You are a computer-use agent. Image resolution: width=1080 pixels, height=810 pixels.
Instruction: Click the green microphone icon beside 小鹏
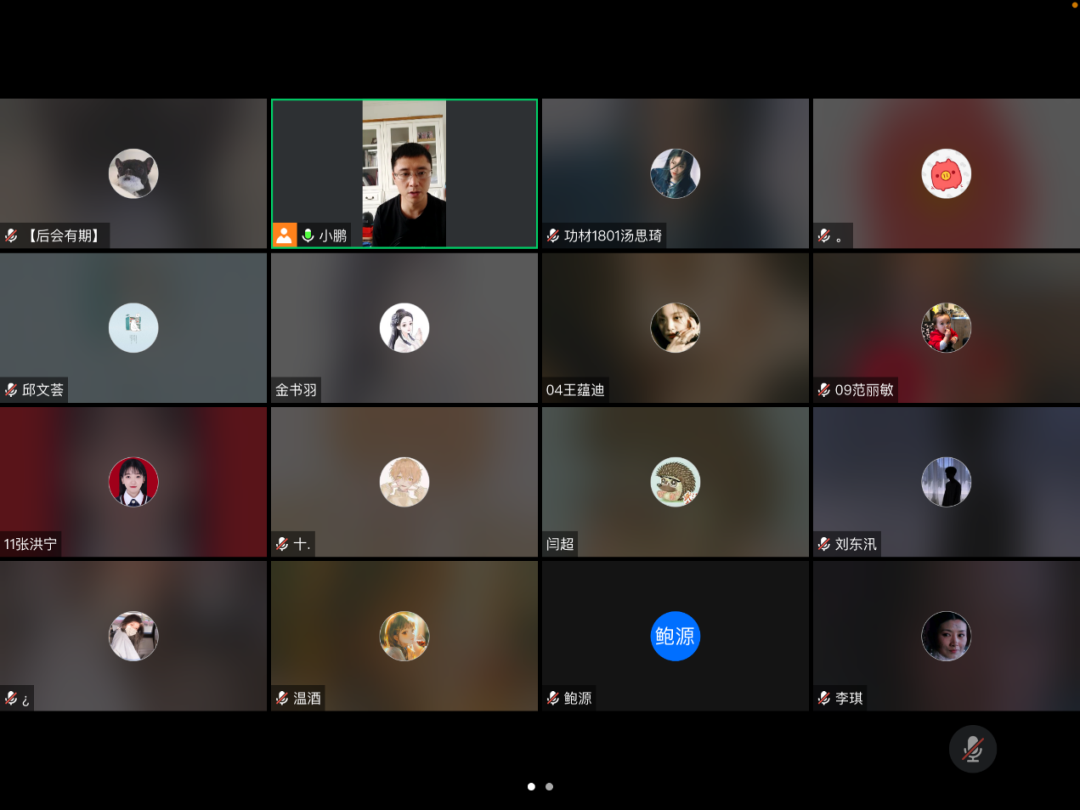pos(308,236)
